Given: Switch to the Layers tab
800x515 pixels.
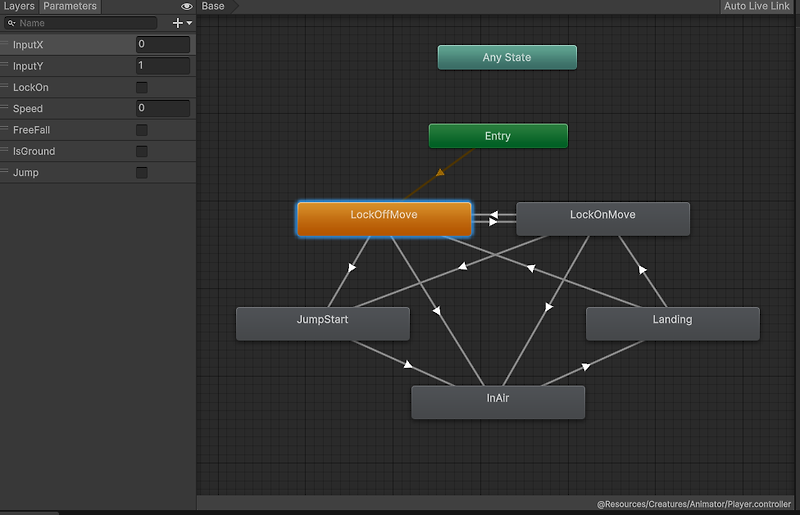Looking at the screenshot, I should point(19,6).
